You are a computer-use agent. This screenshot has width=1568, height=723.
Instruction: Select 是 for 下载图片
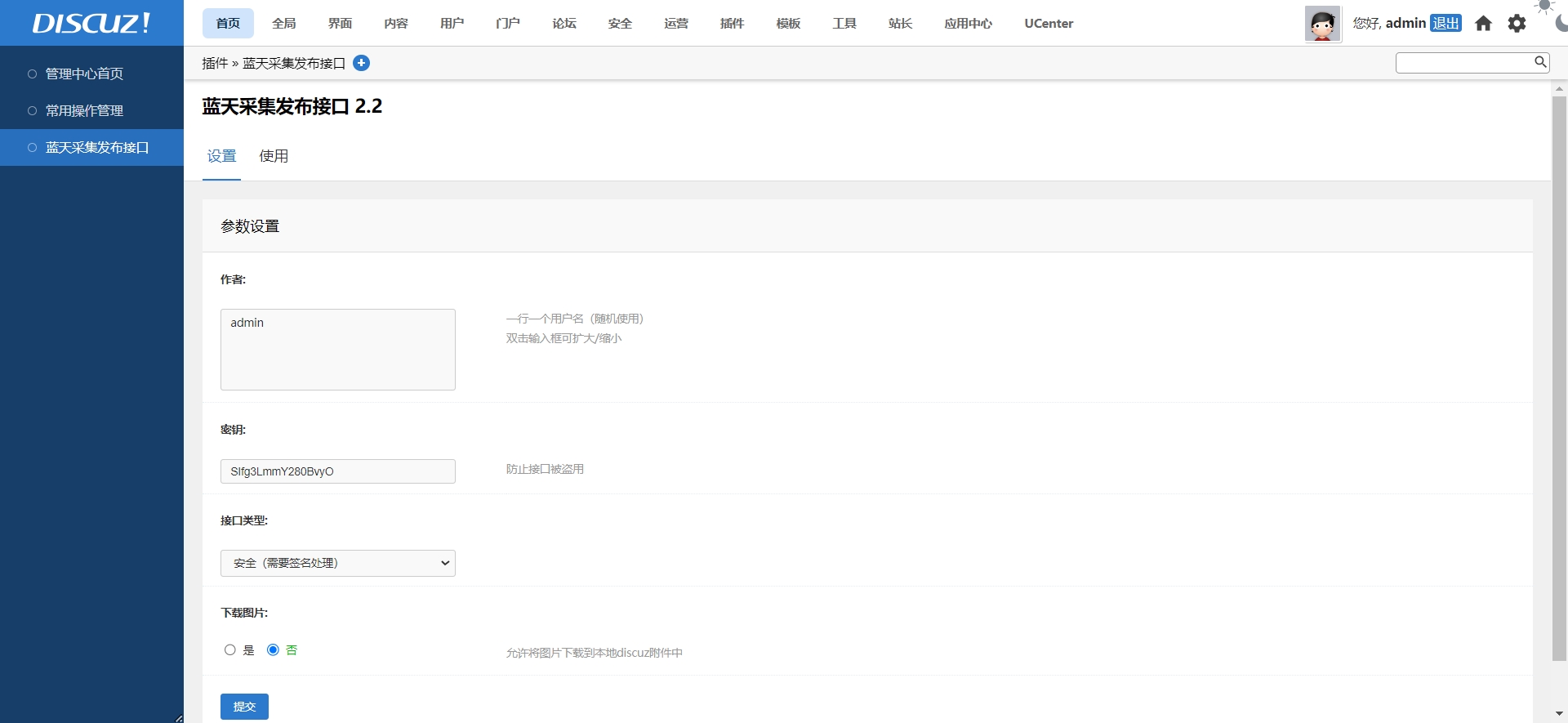click(x=230, y=650)
